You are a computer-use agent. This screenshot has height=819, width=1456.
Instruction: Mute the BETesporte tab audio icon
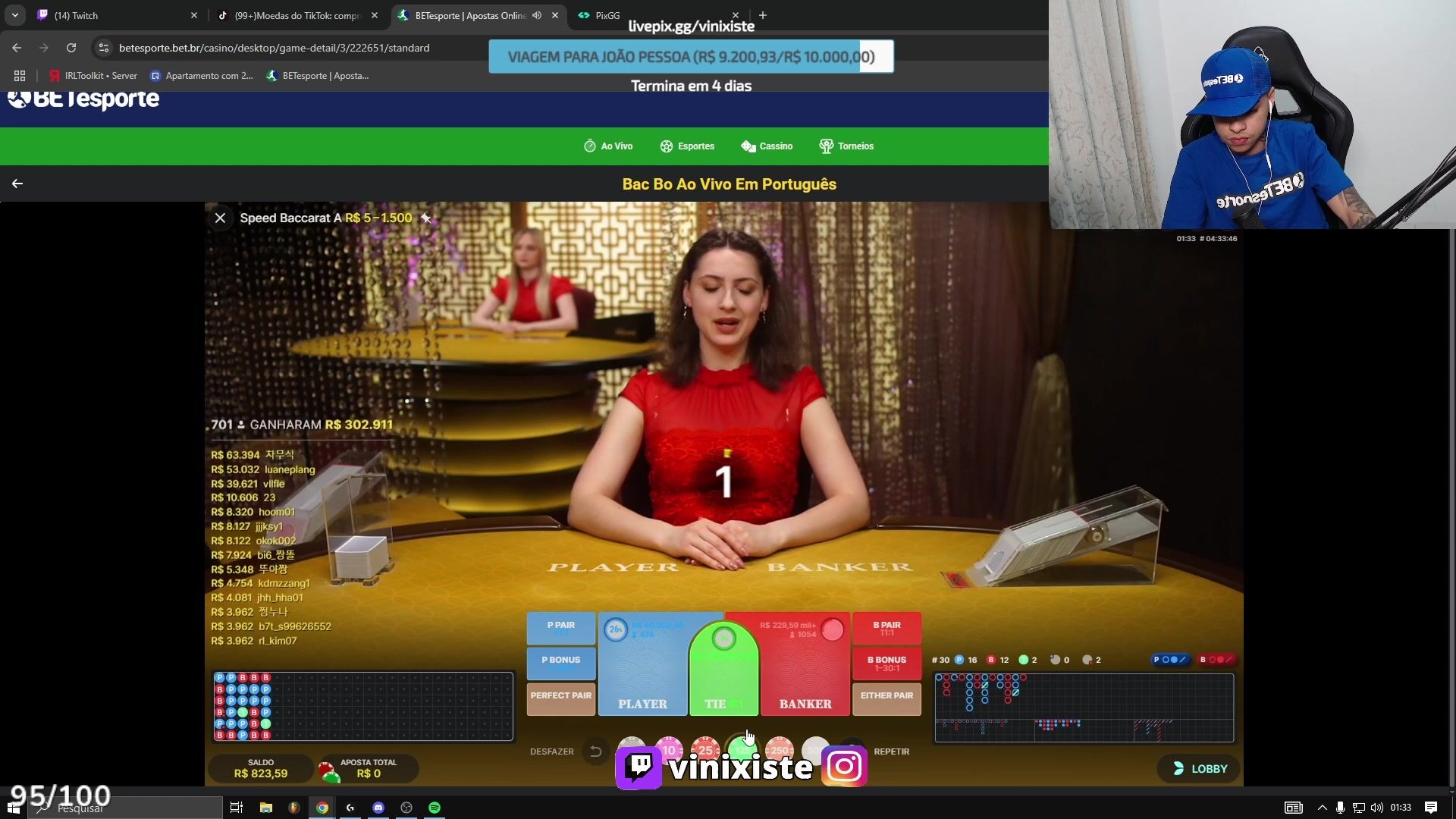pyautogui.click(x=537, y=15)
